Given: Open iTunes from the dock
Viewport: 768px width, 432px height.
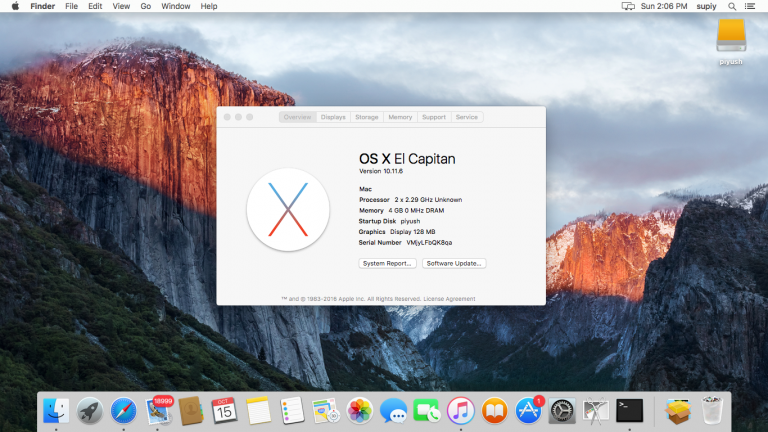Looking at the screenshot, I should pyautogui.click(x=461, y=410).
